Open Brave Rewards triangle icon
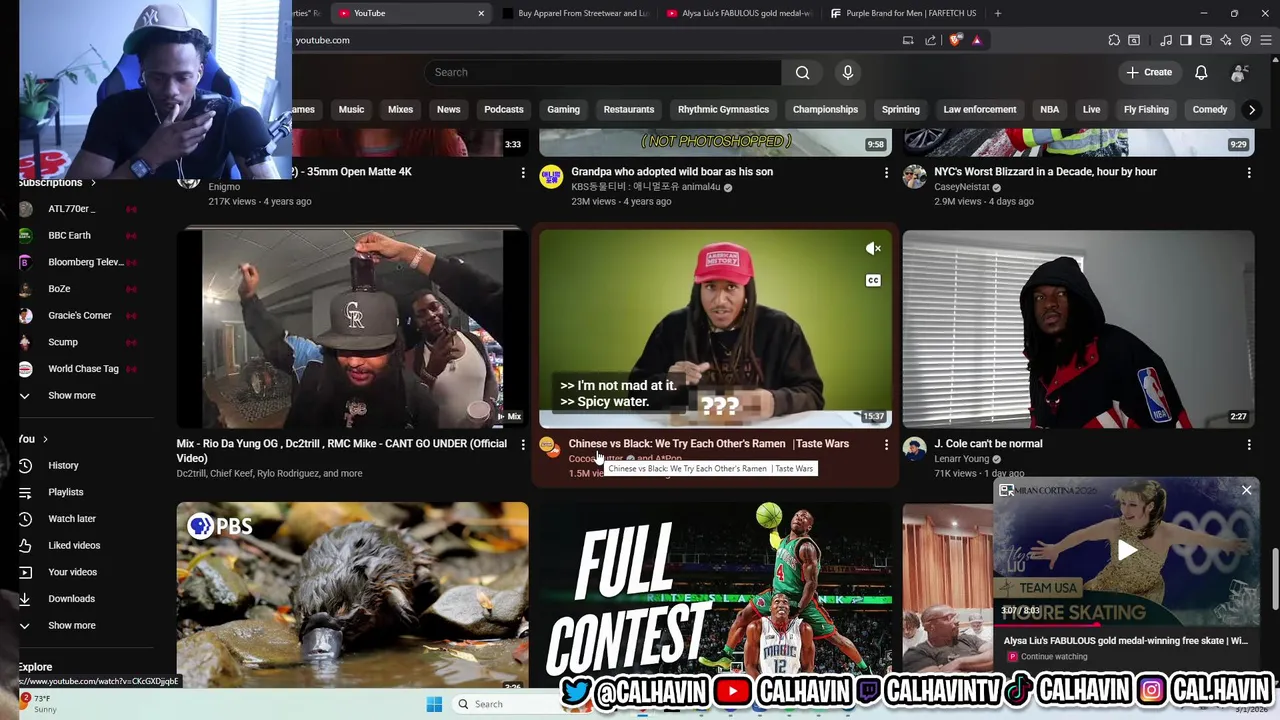 coord(977,40)
